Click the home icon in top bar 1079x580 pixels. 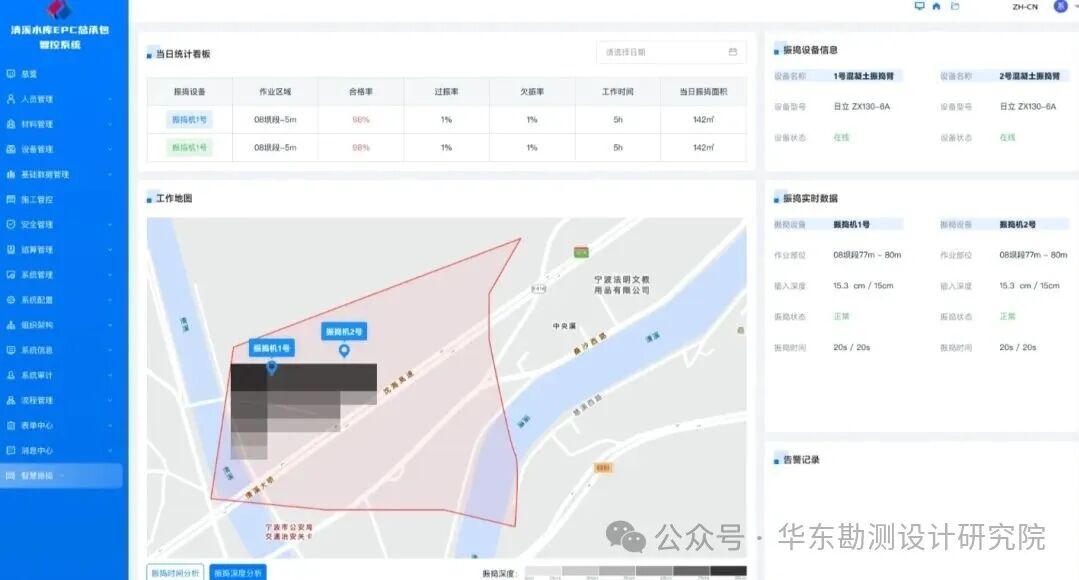coord(937,6)
